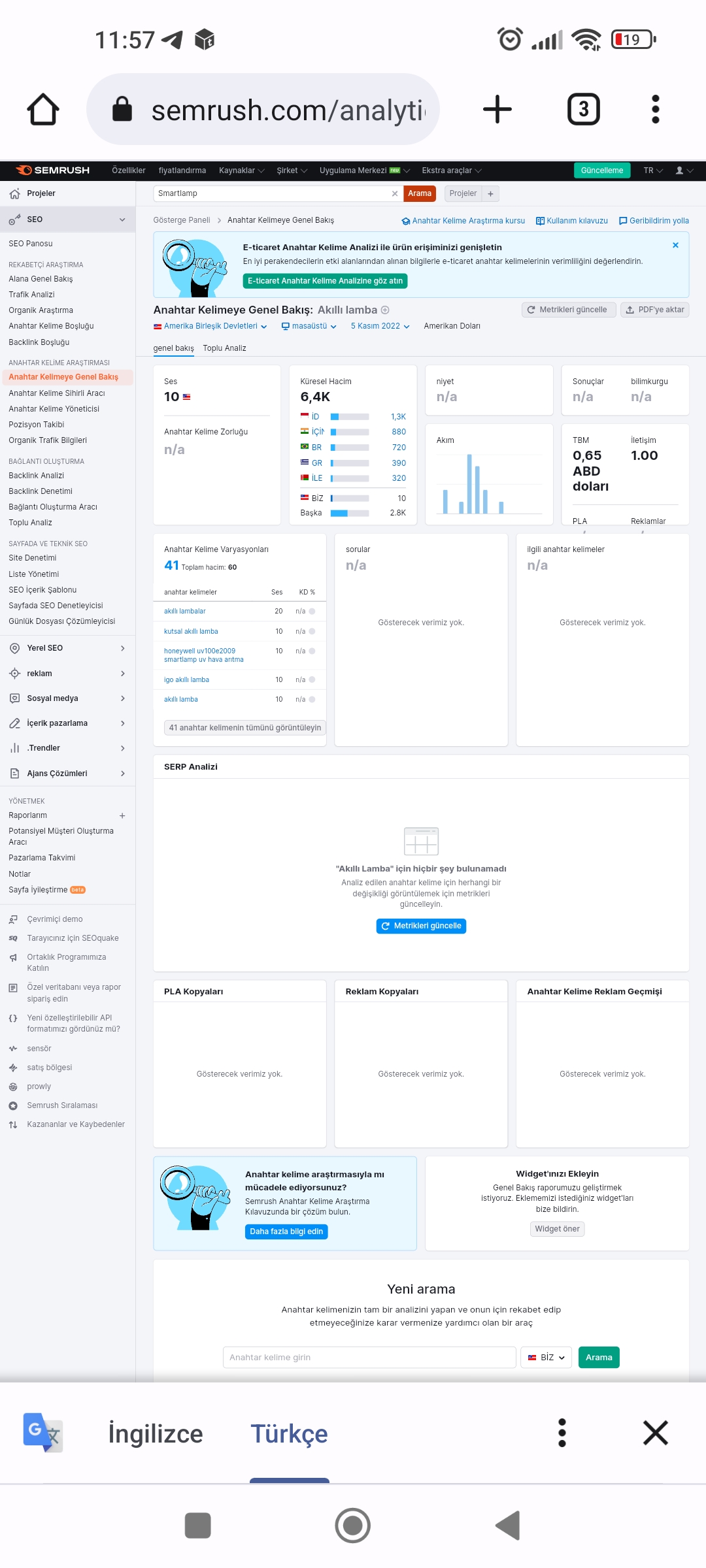Expand the reklam sidebar section
The width and height of the screenshot is (706, 1568).
pyautogui.click(x=67, y=674)
